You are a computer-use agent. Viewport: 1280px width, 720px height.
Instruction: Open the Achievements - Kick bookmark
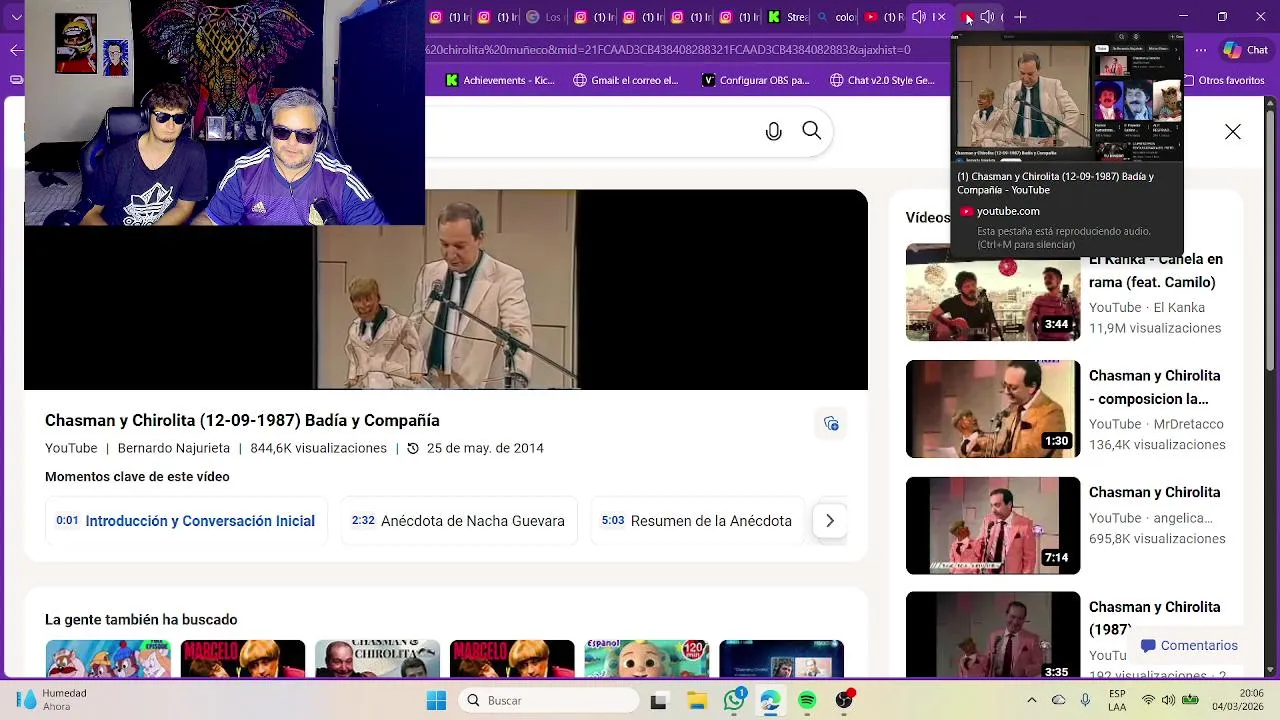pyautogui.click(x=500, y=80)
